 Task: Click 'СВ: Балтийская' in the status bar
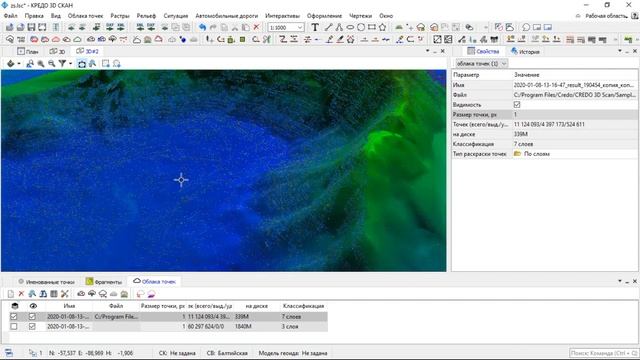pos(227,353)
